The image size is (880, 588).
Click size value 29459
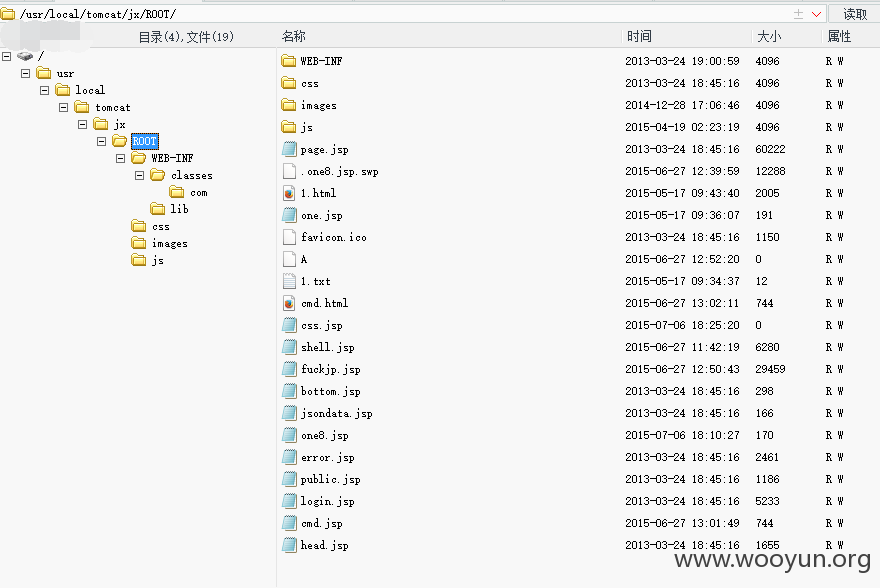[771, 369]
